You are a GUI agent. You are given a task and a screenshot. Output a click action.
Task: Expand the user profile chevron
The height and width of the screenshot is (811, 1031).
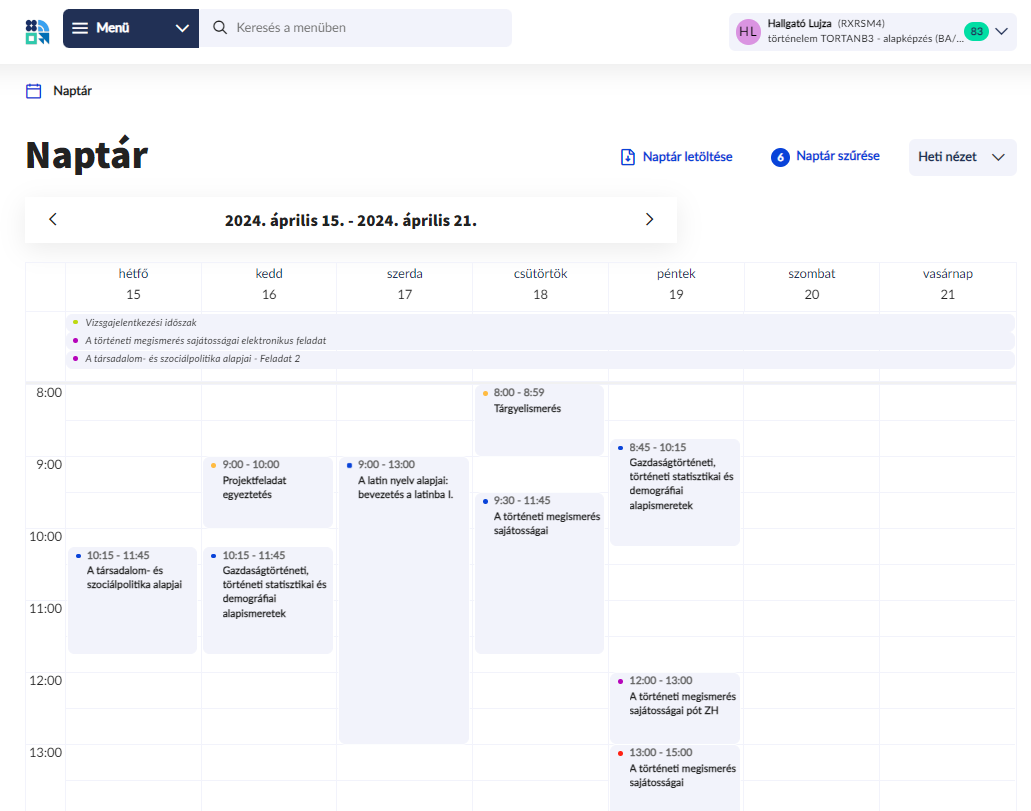pos(1002,31)
